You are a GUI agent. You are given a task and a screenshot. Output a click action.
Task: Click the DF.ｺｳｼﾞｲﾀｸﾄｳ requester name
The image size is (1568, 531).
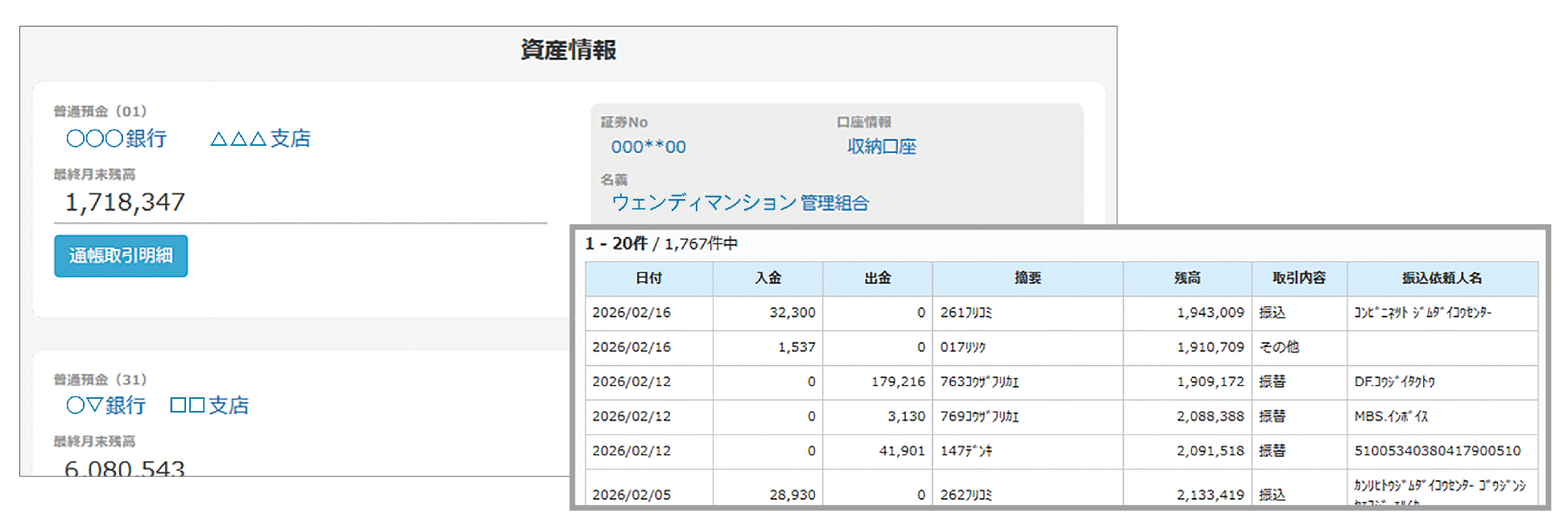pyautogui.click(x=1395, y=382)
